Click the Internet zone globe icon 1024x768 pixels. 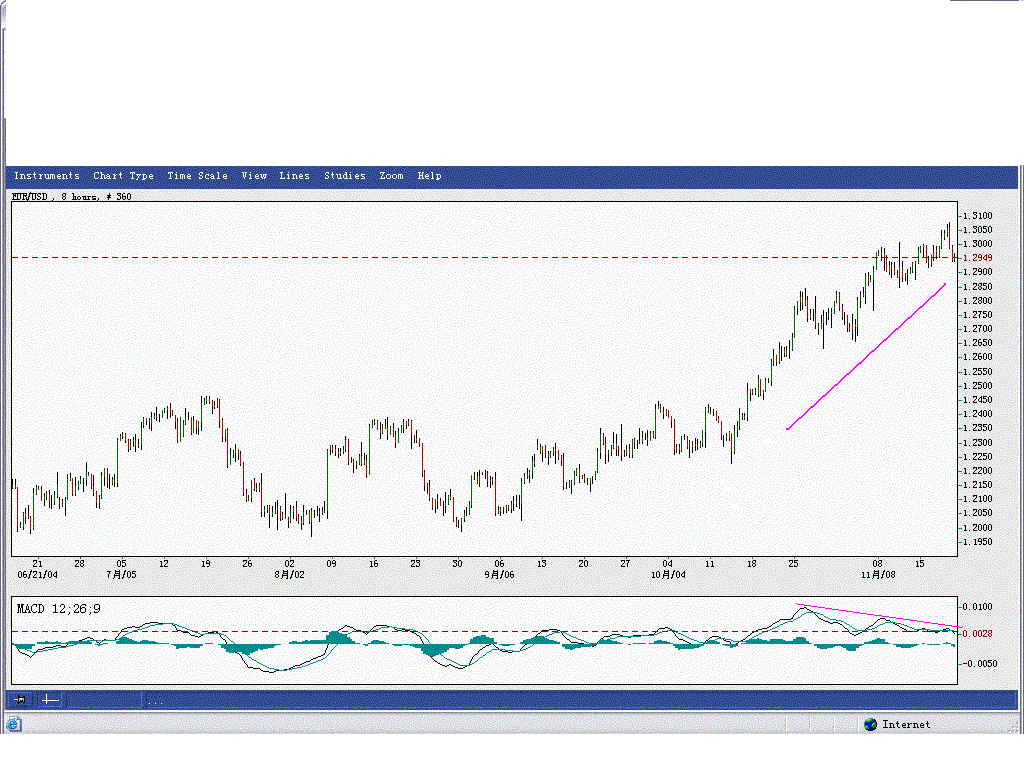tap(870, 724)
